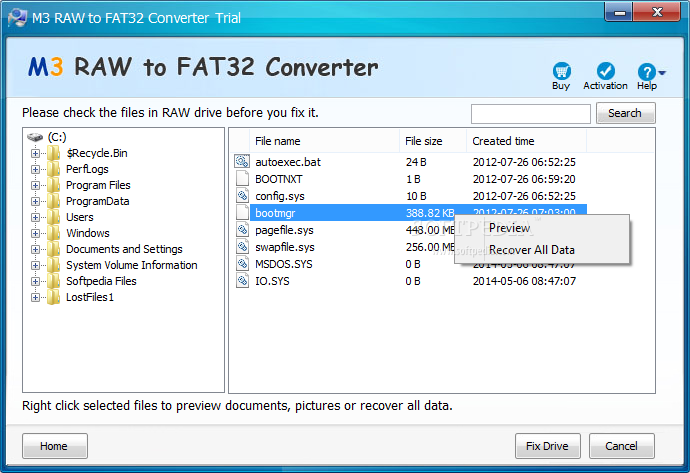Screen dimensions: 690x473
Task: Click the bootmgr file icon
Action: (242, 213)
